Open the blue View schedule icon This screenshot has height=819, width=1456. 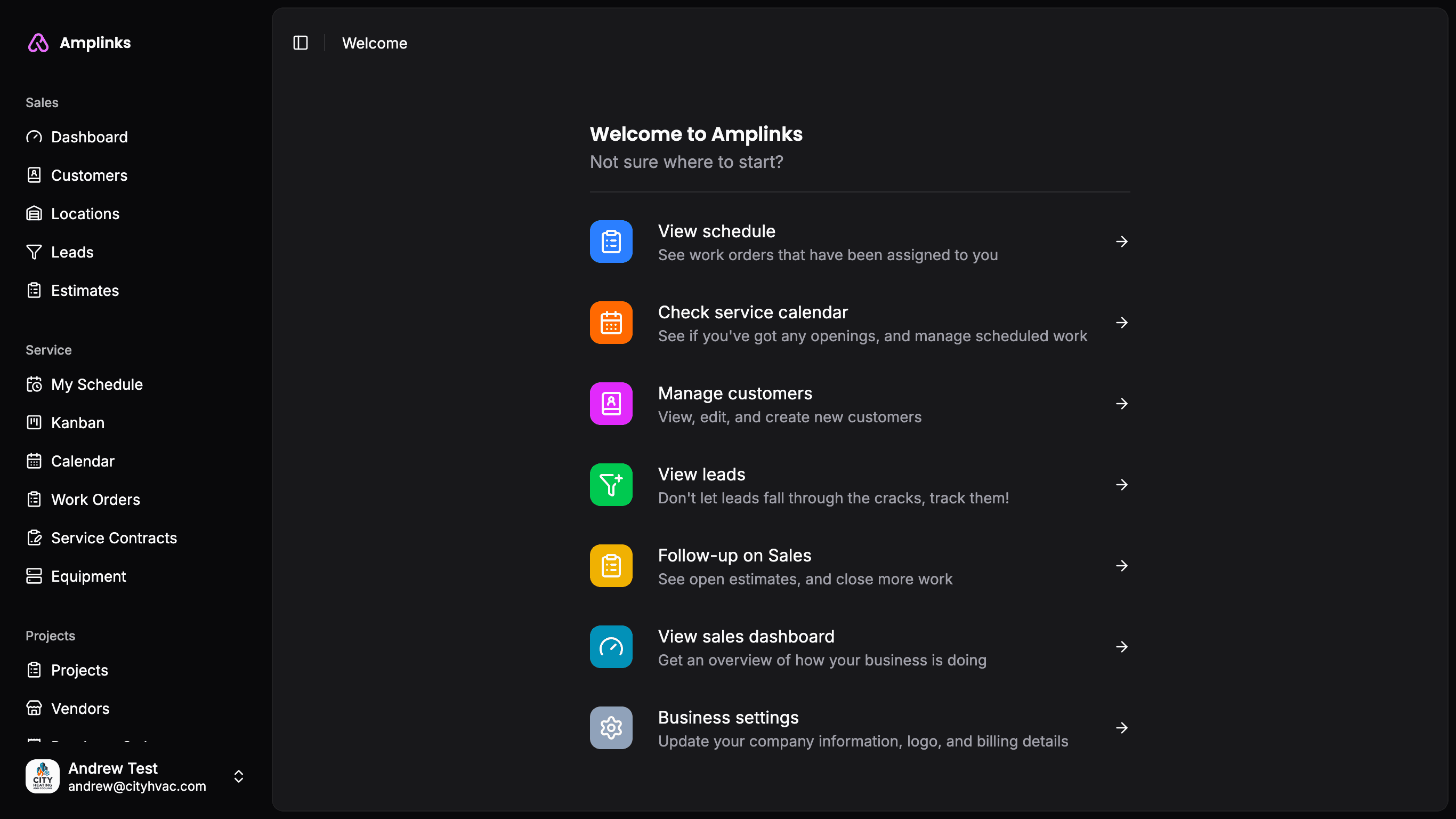pyautogui.click(x=611, y=242)
